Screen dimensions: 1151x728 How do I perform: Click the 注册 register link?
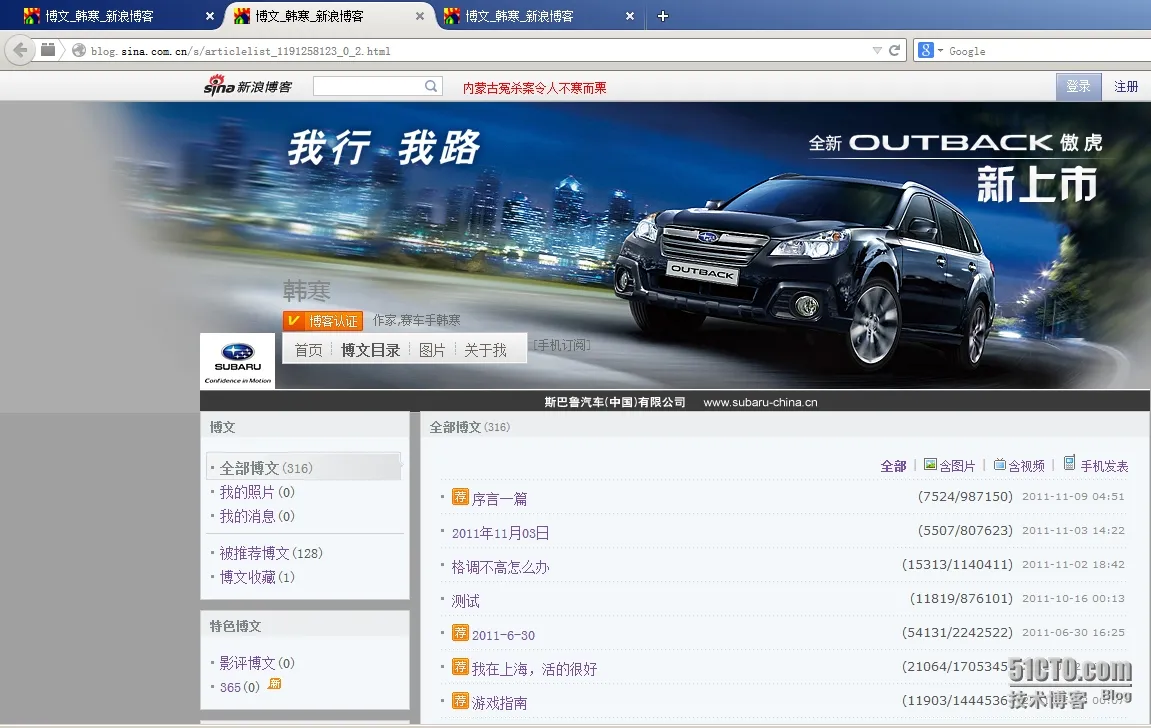(x=1126, y=87)
